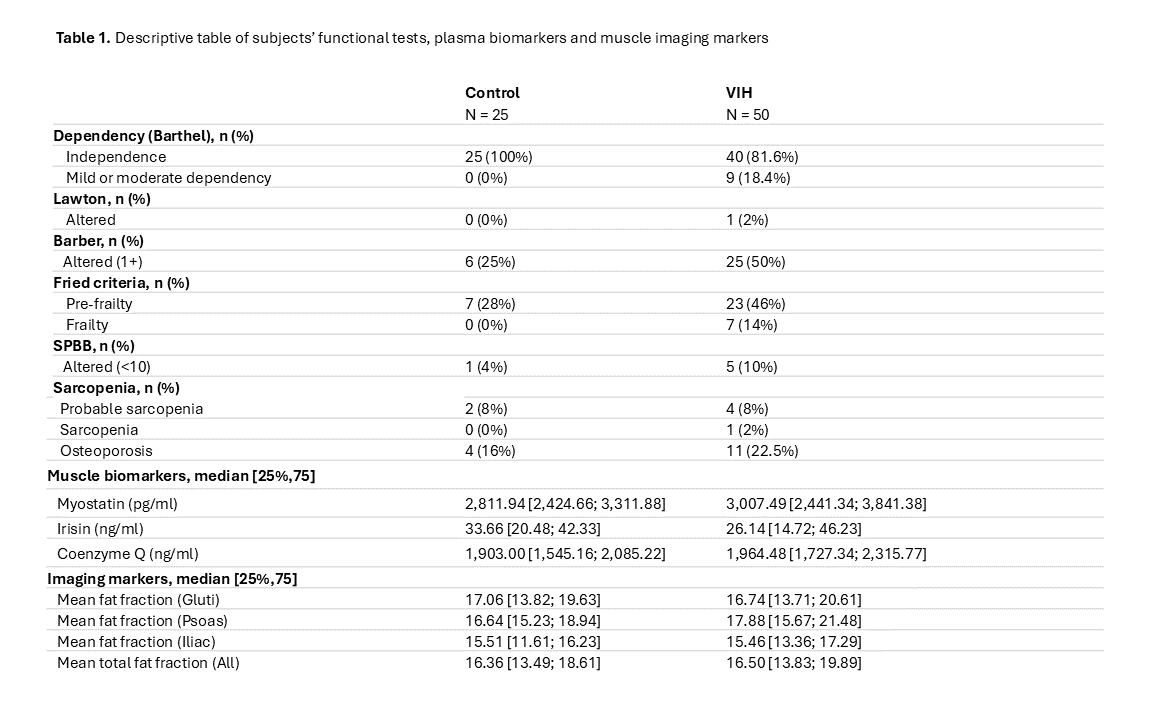Click the Osteoporosis VIH value 11 (22.5%)
This screenshot has width=1159, height=705.
pyautogui.click(x=762, y=452)
